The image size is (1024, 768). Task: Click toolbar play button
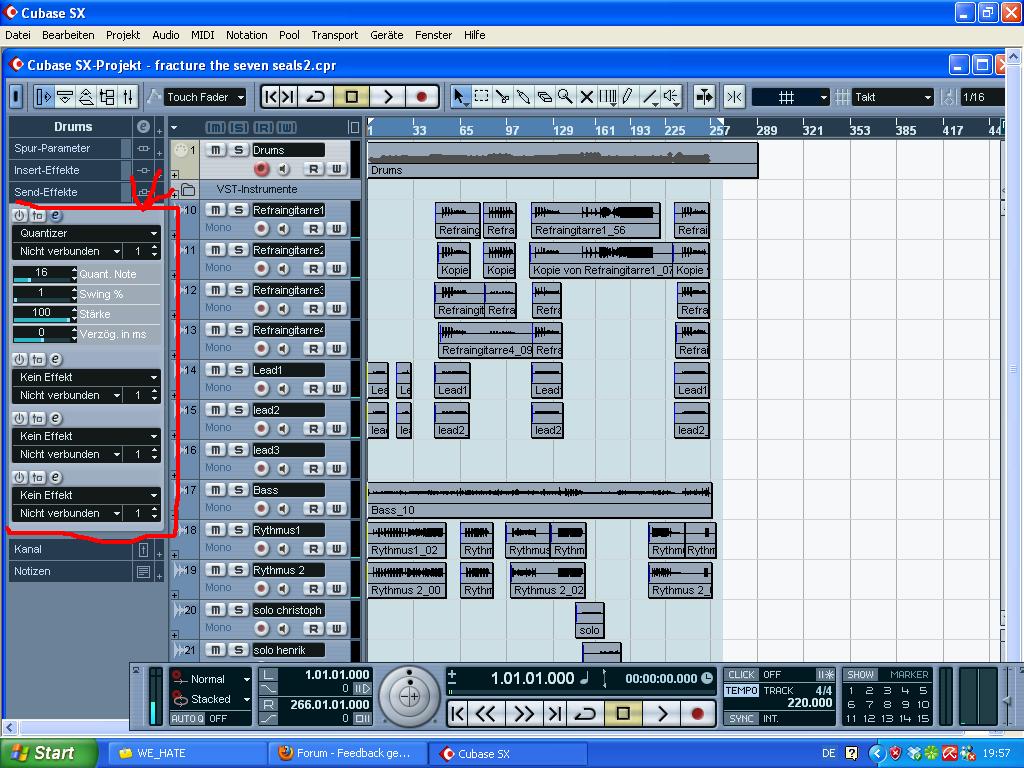pos(387,97)
